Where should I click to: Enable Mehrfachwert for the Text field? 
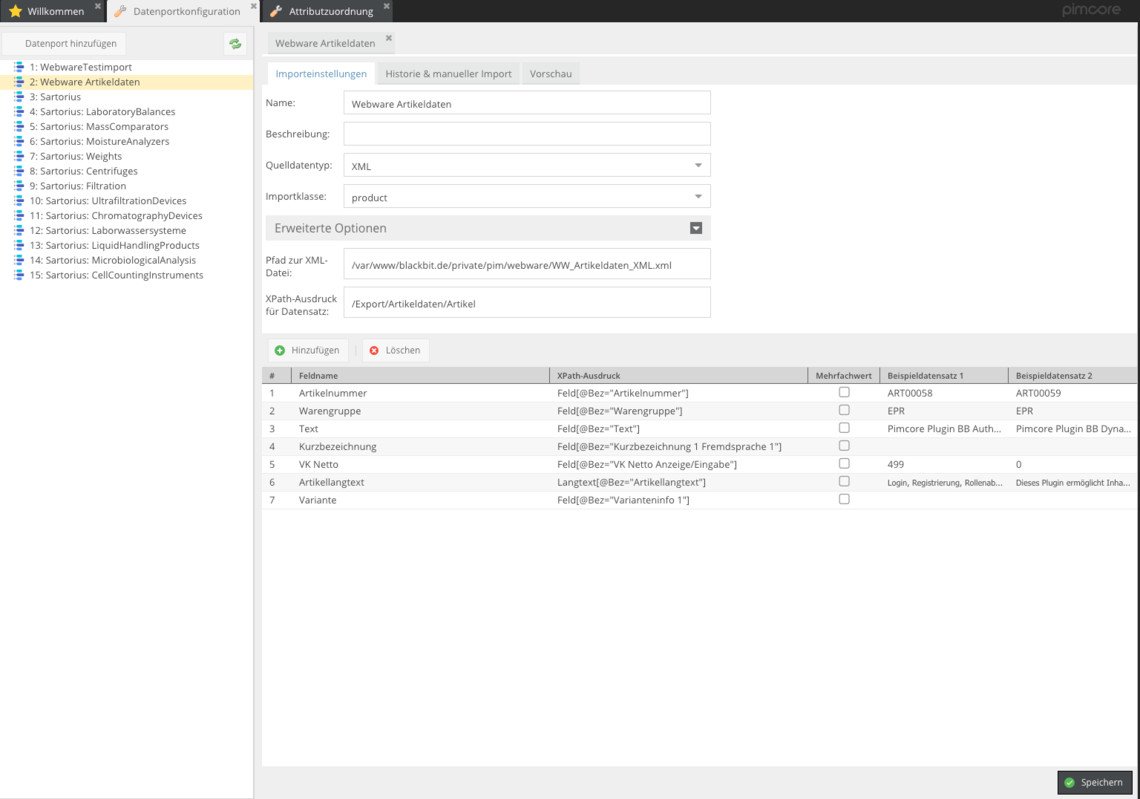tap(844, 427)
